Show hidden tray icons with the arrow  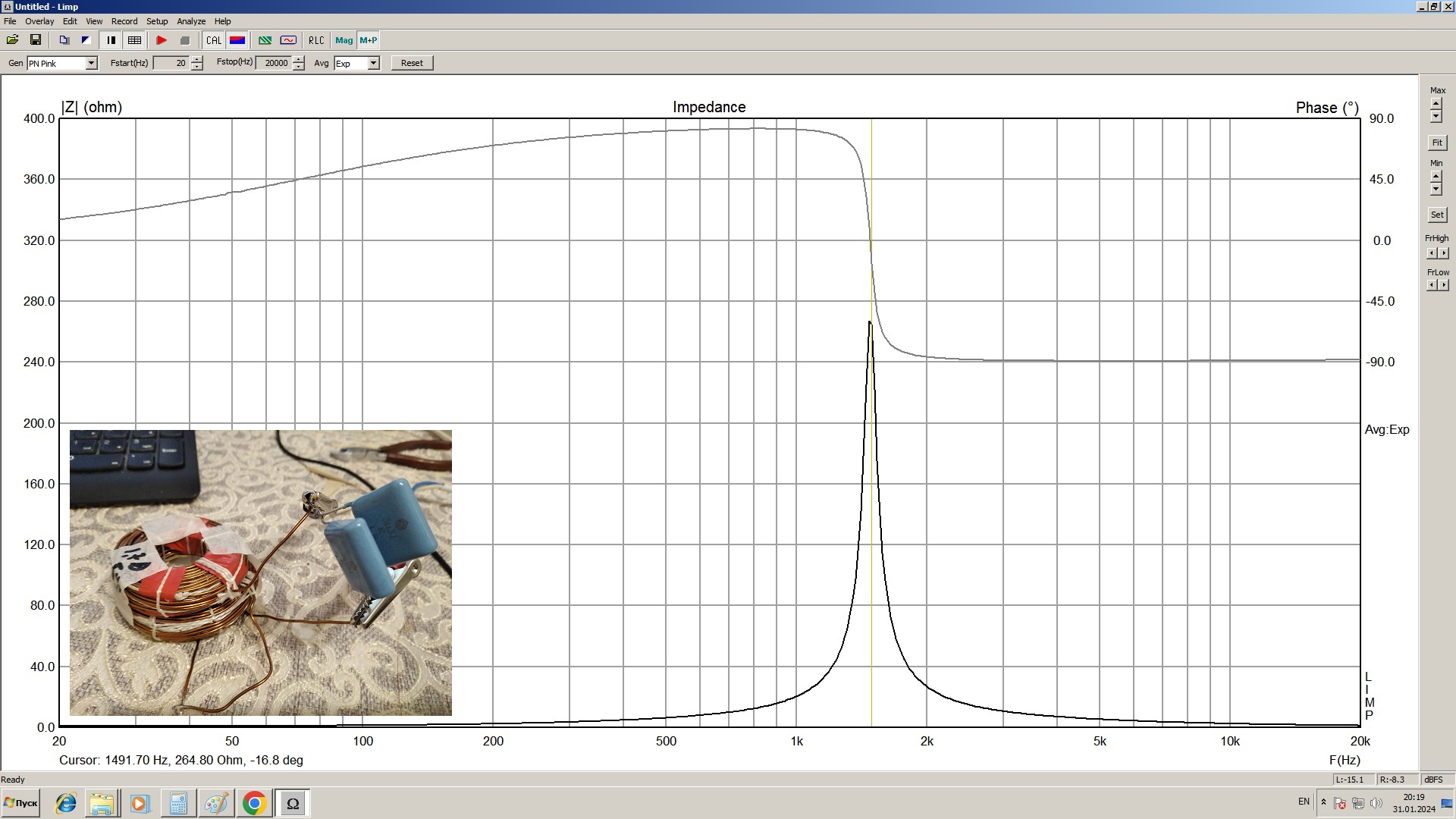[x=1323, y=802]
